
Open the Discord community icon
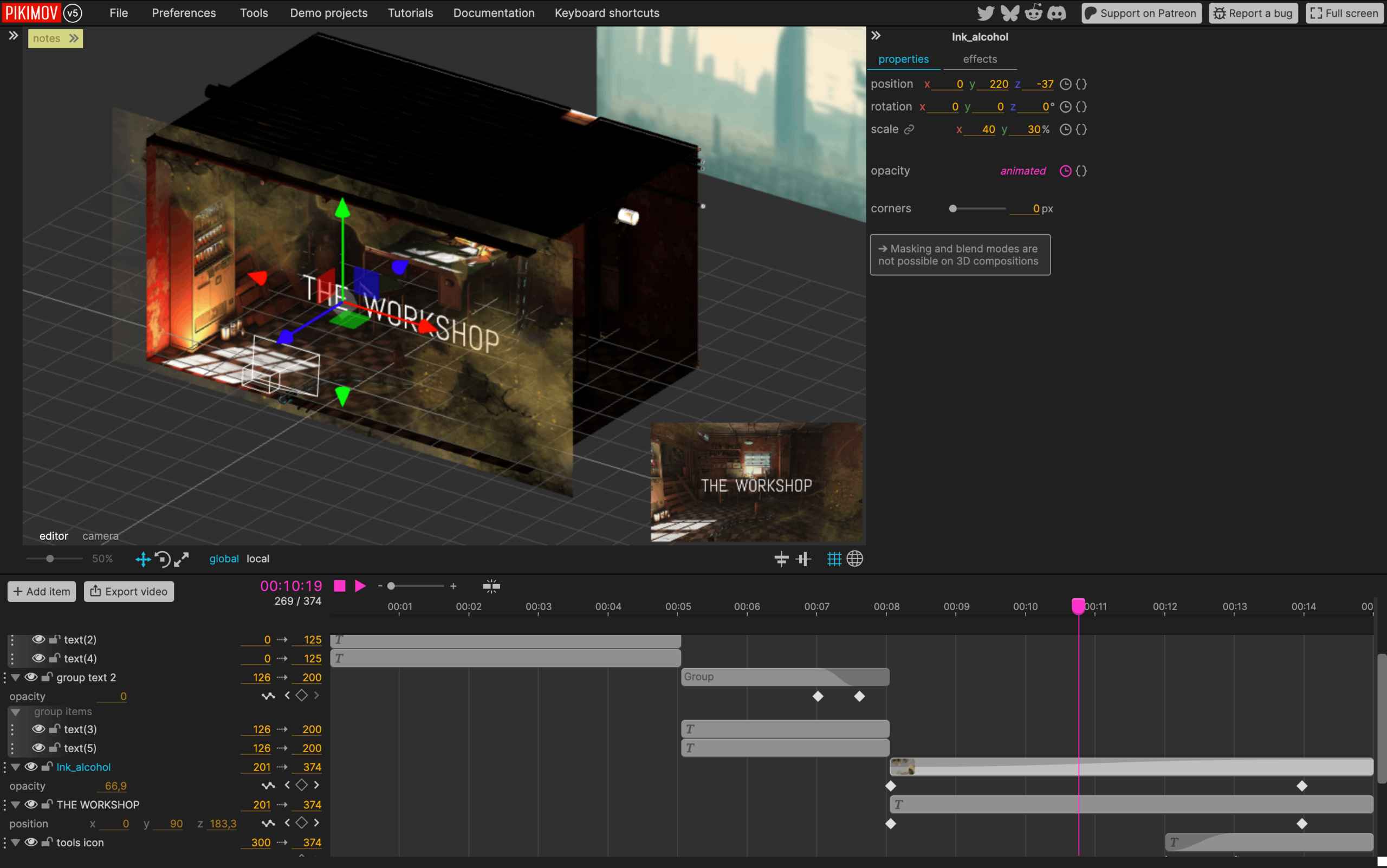tap(1057, 12)
